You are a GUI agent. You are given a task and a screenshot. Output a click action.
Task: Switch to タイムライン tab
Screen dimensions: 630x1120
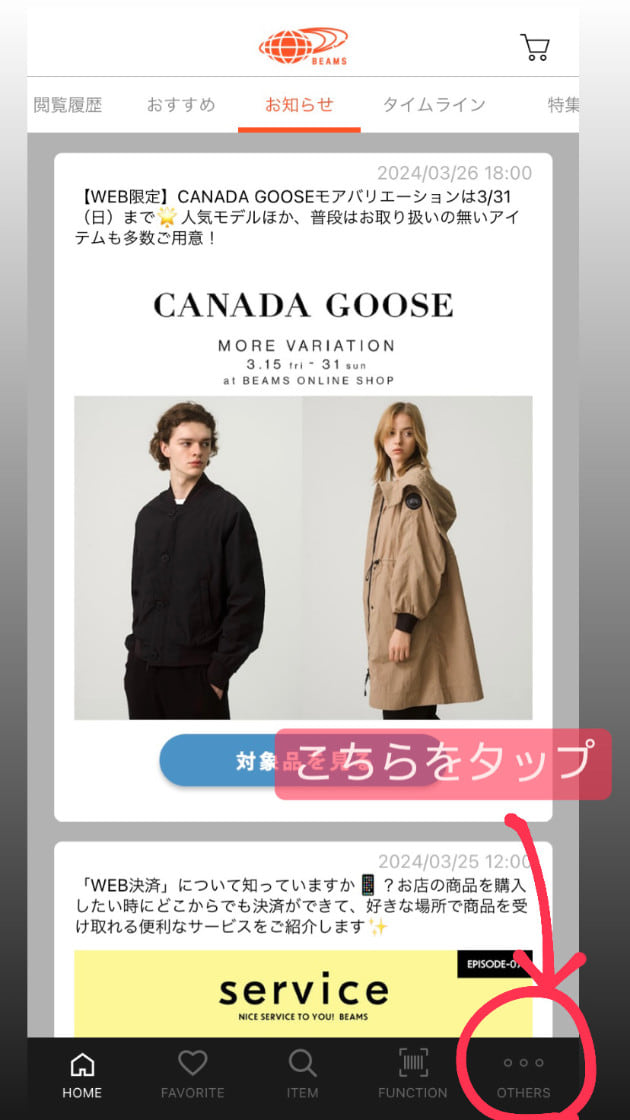pyautogui.click(x=434, y=105)
